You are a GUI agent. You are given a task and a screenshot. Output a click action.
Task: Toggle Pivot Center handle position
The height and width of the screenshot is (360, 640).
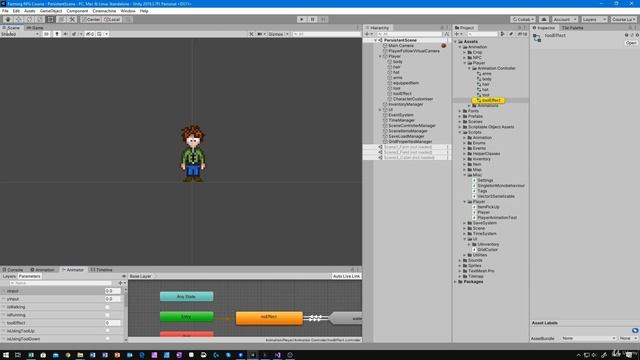(91, 19)
